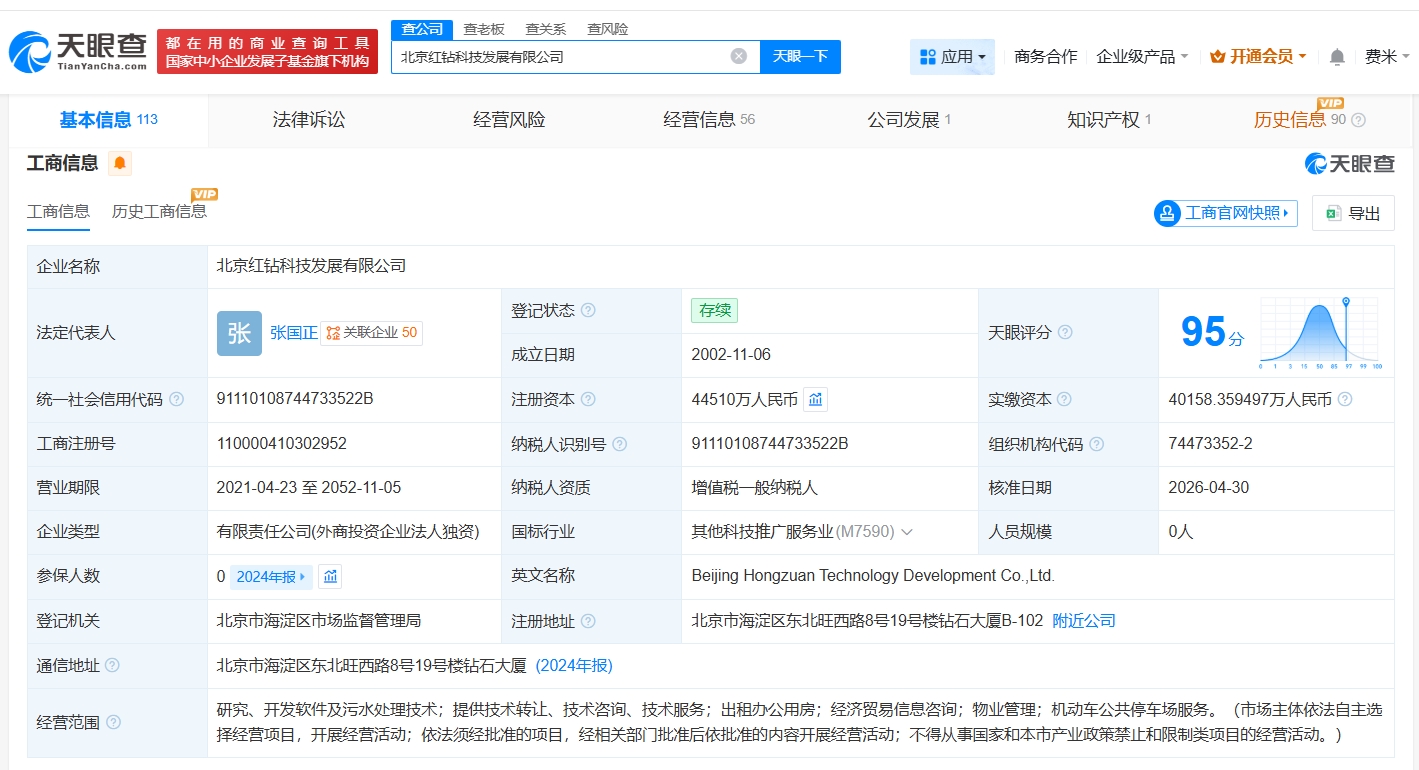Viewport: 1419px width, 770px height.
Task: Show help for 通信地址
Action: point(113,665)
